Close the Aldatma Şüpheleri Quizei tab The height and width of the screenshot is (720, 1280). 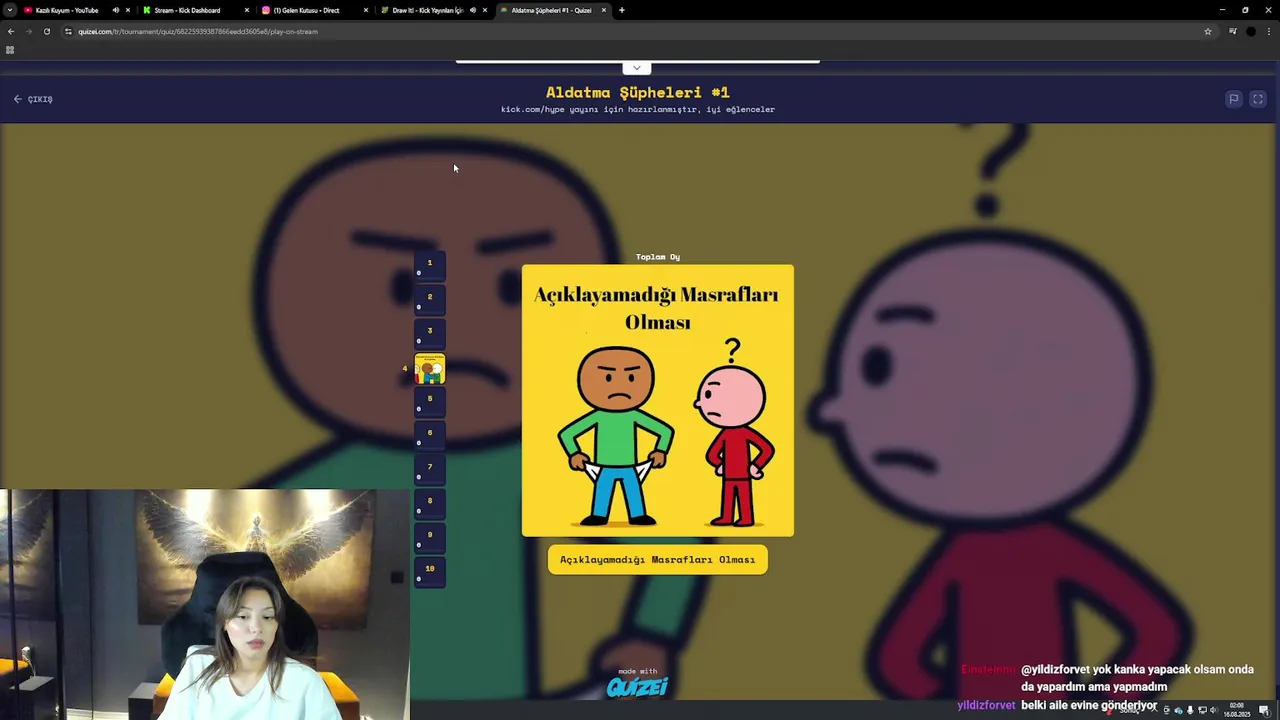point(603,10)
